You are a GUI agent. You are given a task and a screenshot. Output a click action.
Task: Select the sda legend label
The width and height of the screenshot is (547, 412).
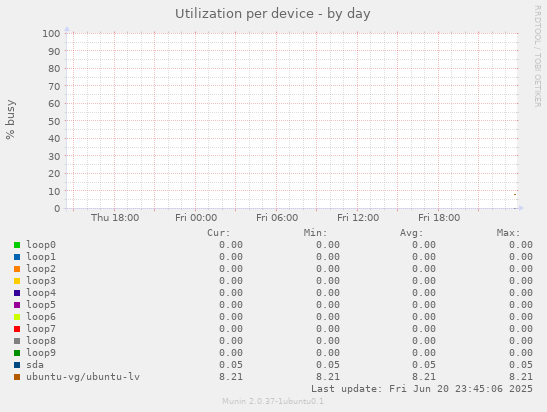pyautogui.click(x=35, y=365)
